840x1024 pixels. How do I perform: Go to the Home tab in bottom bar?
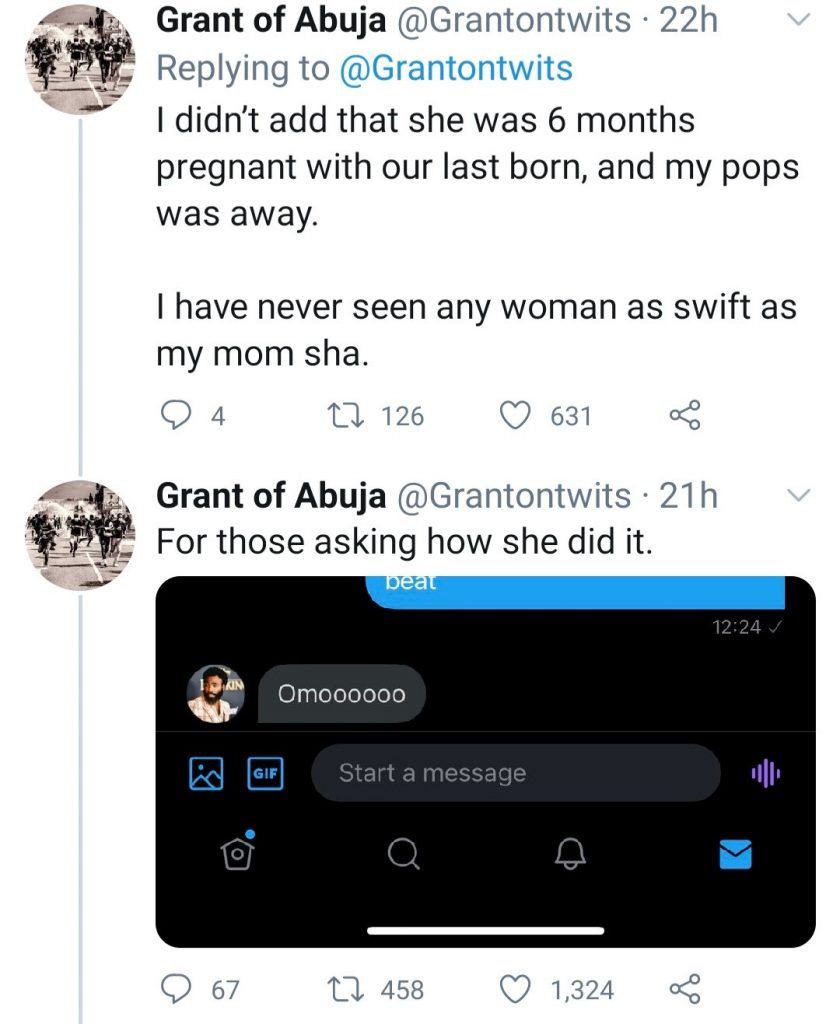point(236,851)
